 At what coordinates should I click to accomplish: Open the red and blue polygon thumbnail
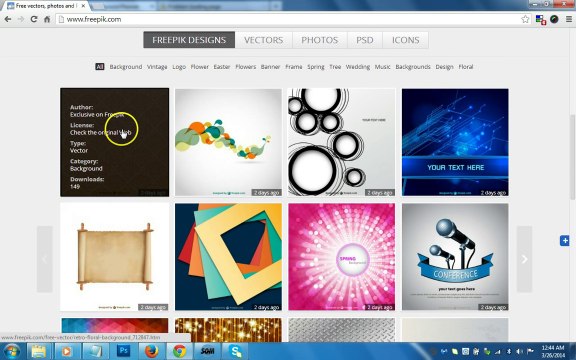[115, 325]
